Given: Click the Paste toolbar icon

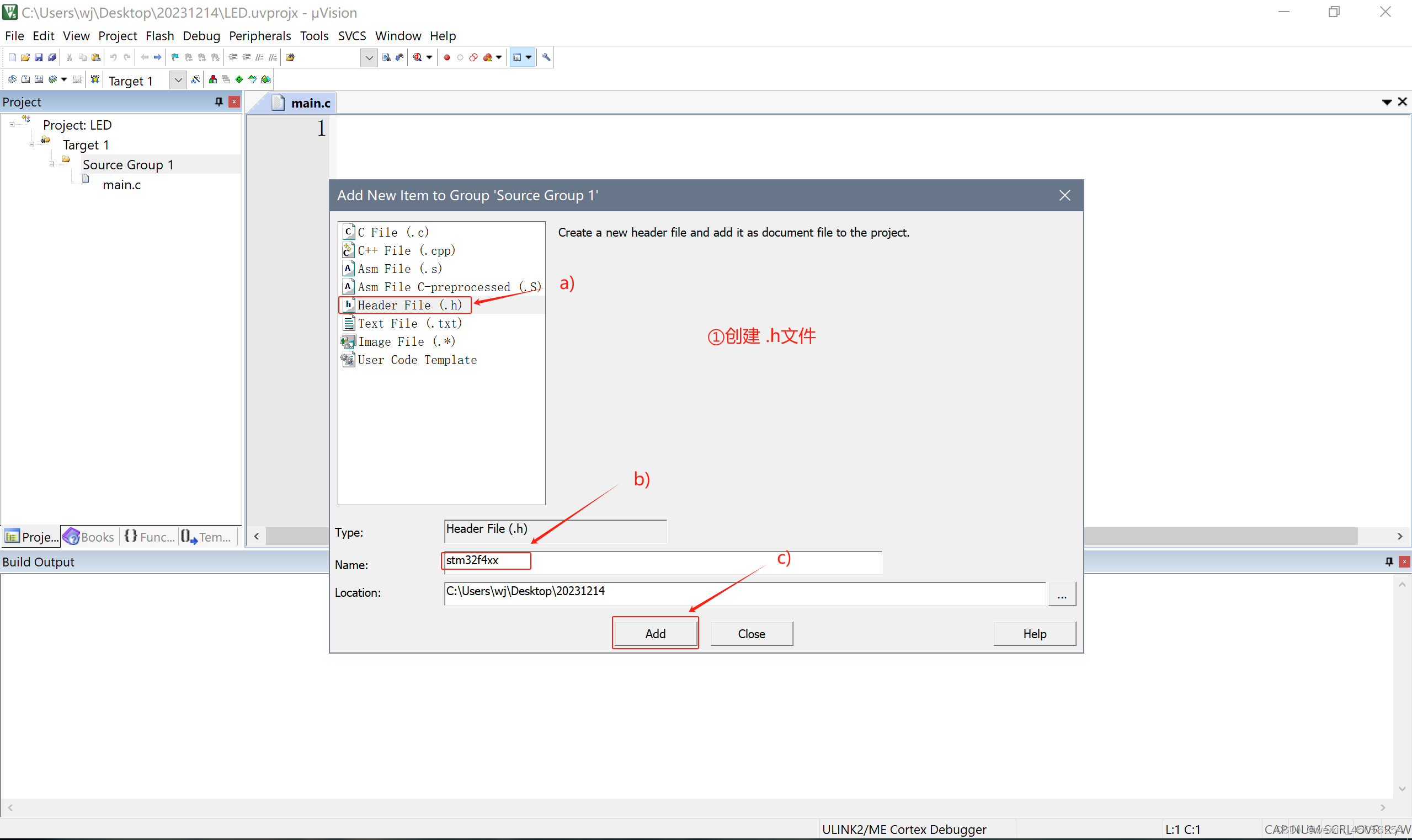Looking at the screenshot, I should [96, 57].
